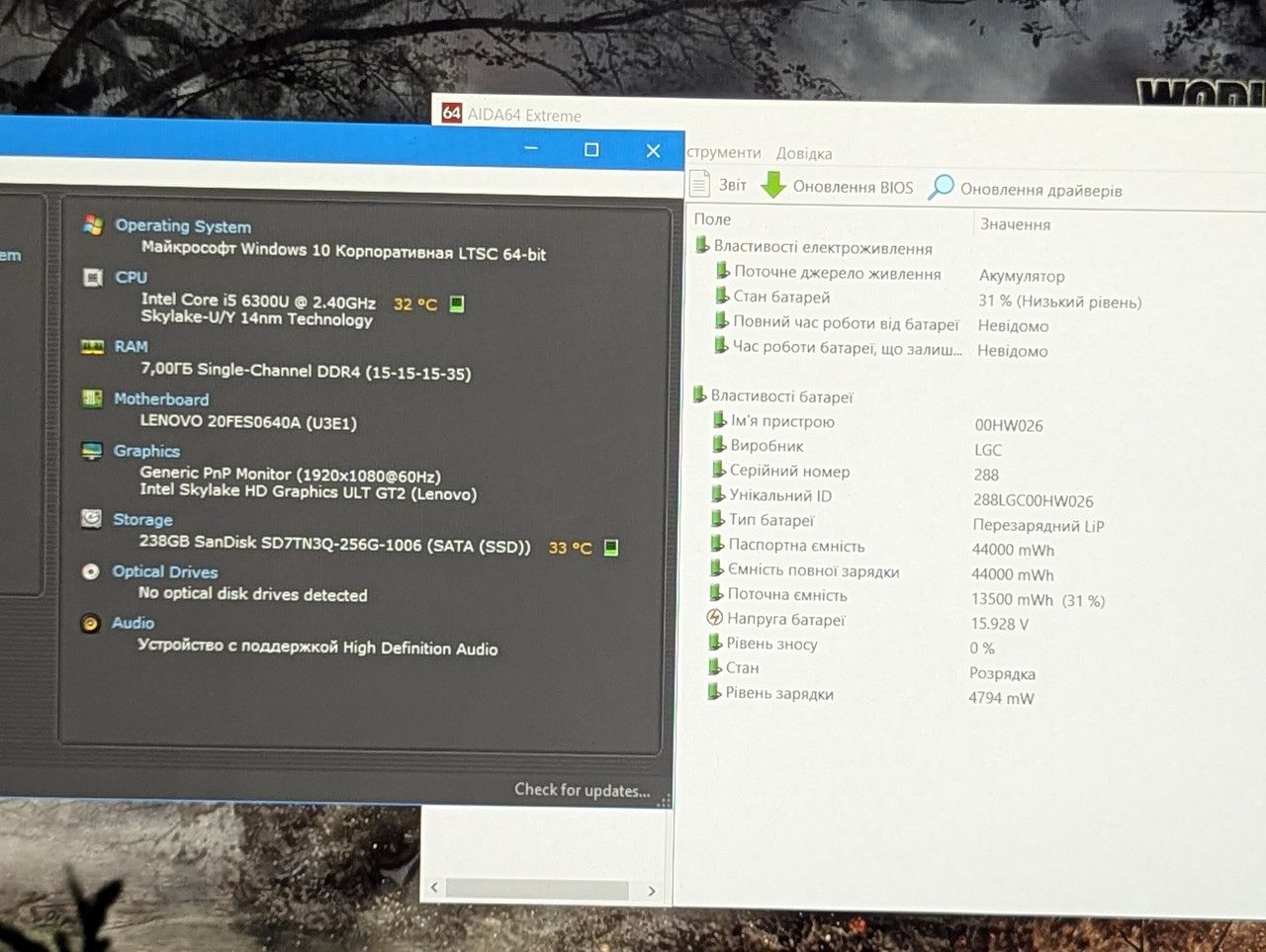Click the green CPU temperature indicator
The image size is (1266, 952).
457,303
